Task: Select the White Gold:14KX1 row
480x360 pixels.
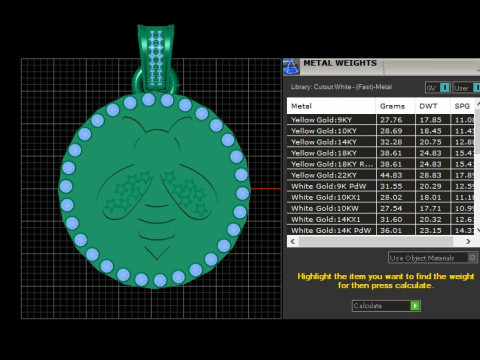Action: pyautogui.click(x=381, y=219)
